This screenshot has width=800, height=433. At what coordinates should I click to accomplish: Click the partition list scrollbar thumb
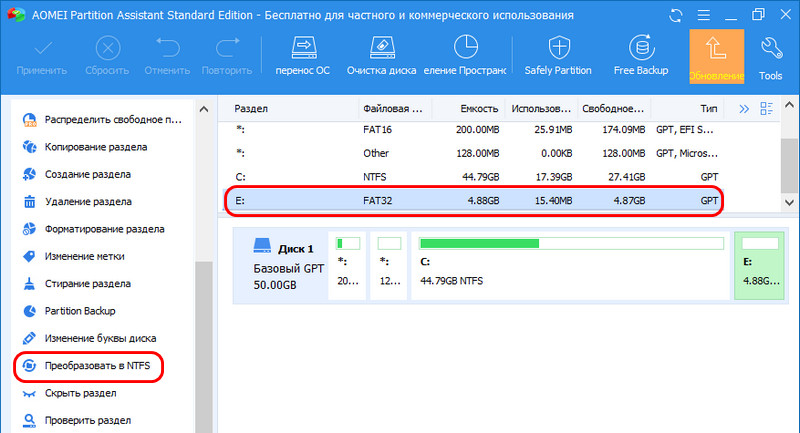pos(790,166)
